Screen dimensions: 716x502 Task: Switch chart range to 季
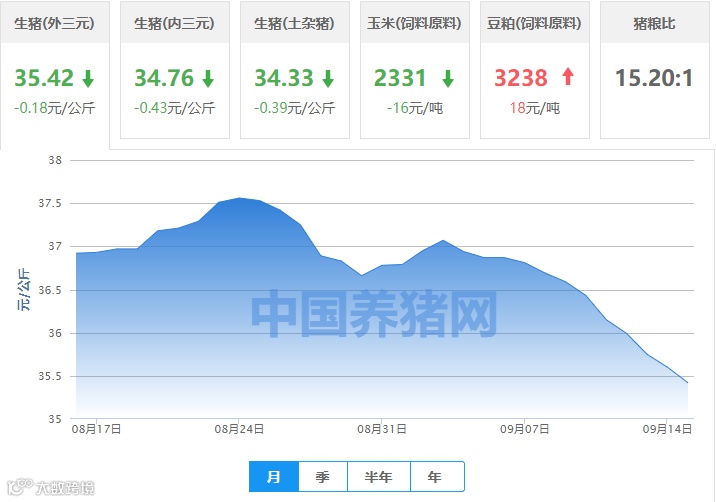pyautogui.click(x=323, y=477)
